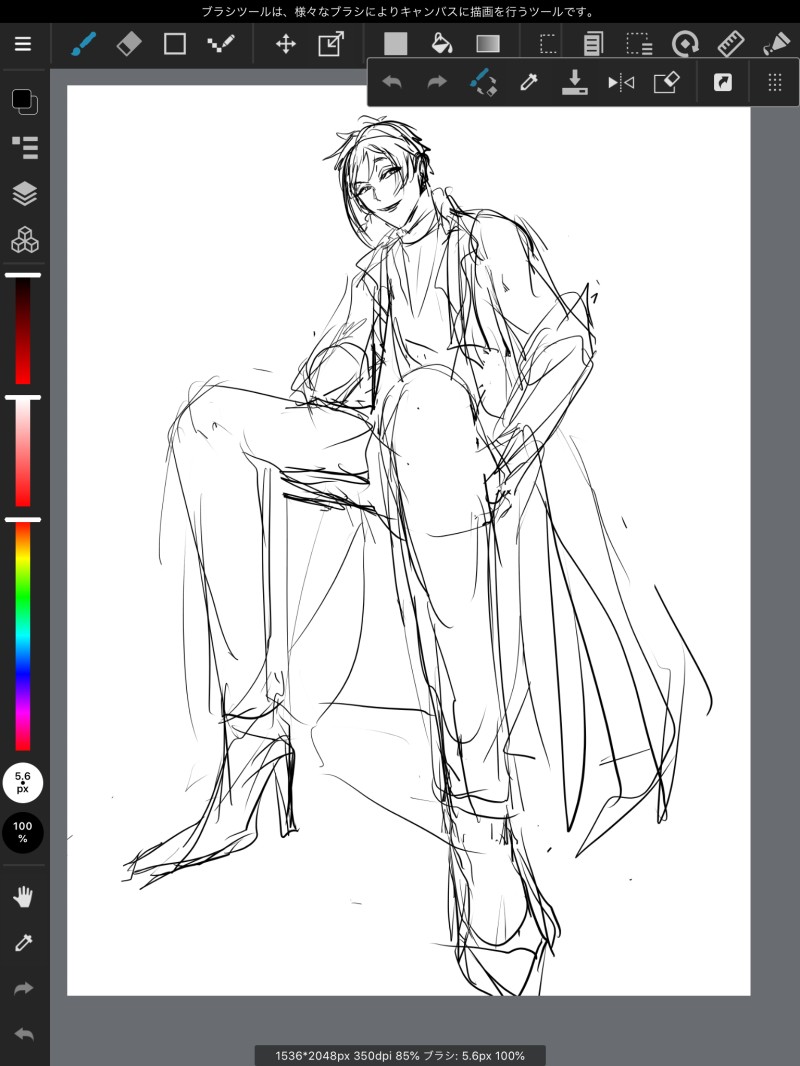Screen dimensions: 800x1066
Task: Open the dotted grid handle icon
Action: (x=775, y=83)
